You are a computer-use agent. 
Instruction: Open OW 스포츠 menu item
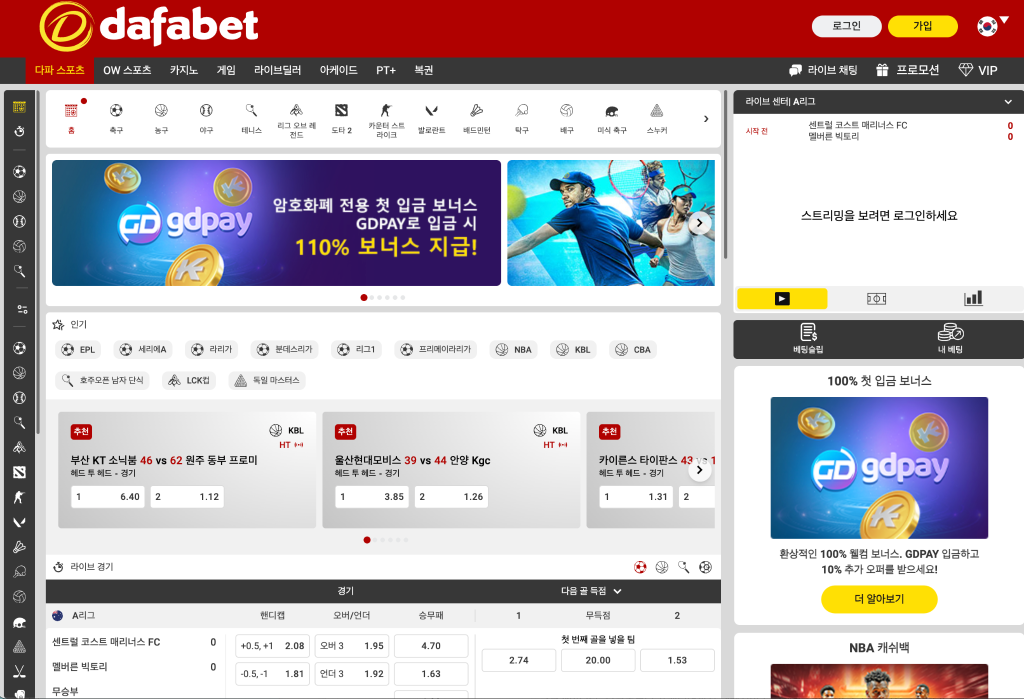(127, 70)
